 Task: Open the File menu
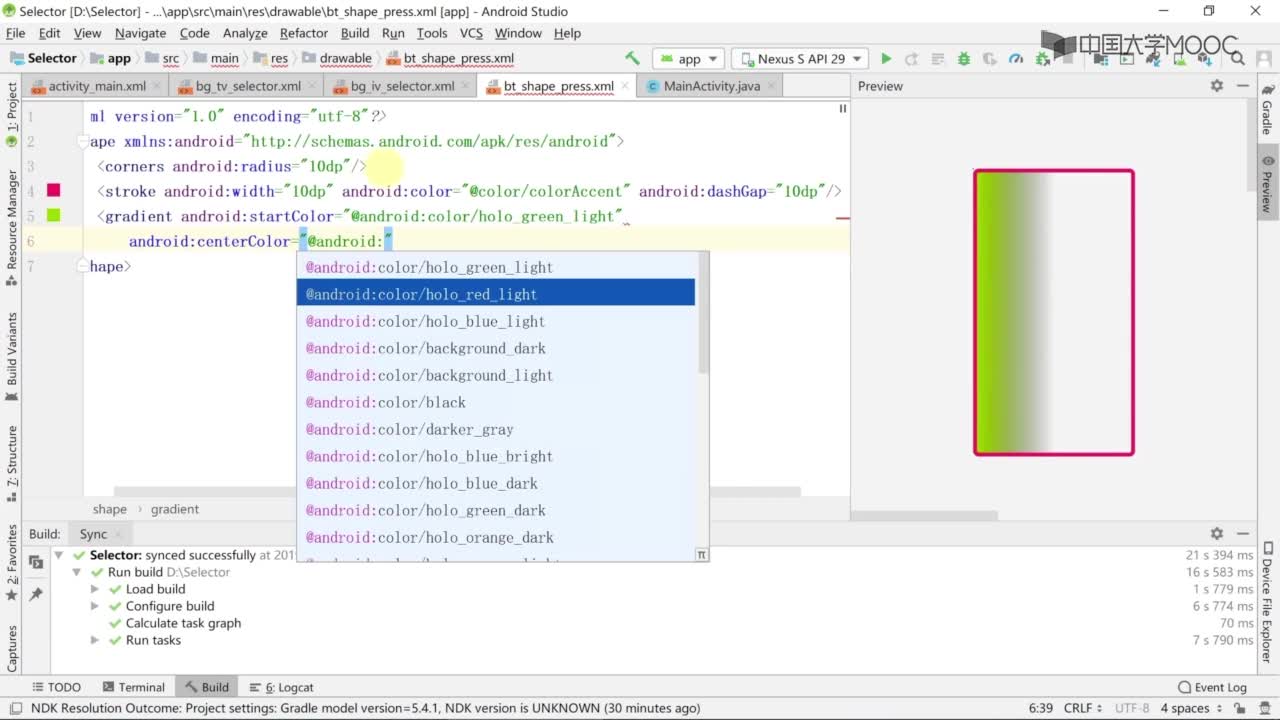point(15,33)
